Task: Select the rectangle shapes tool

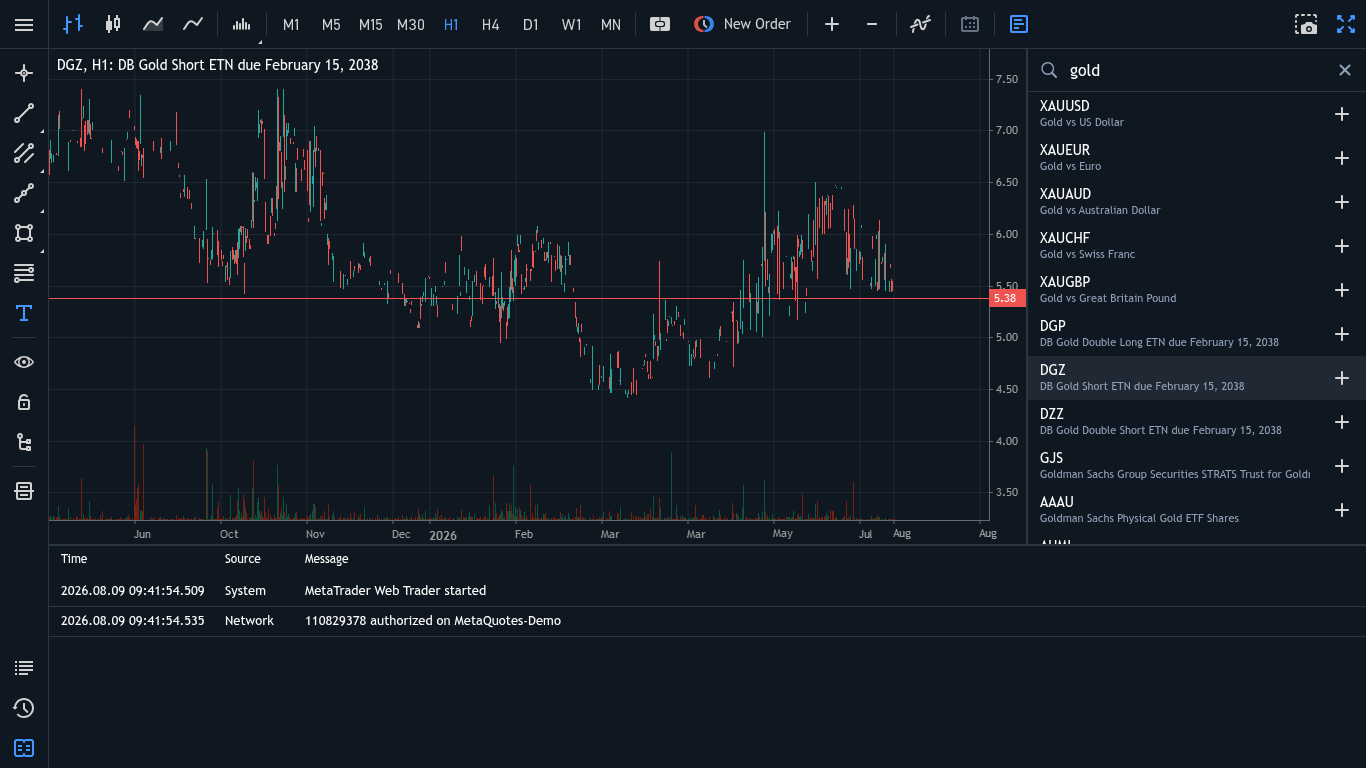Action: (24, 233)
